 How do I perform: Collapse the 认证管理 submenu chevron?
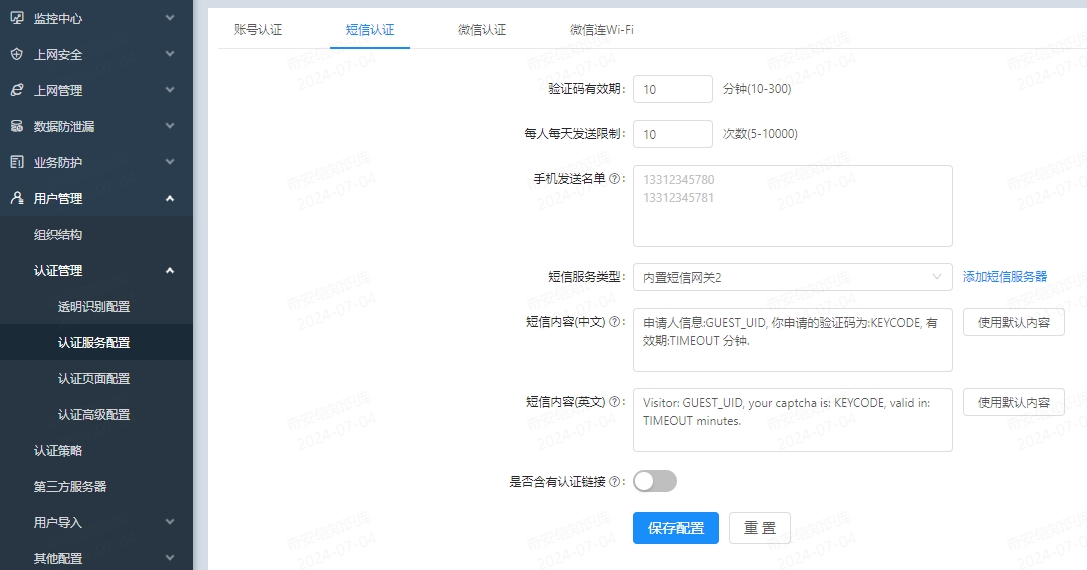170,270
